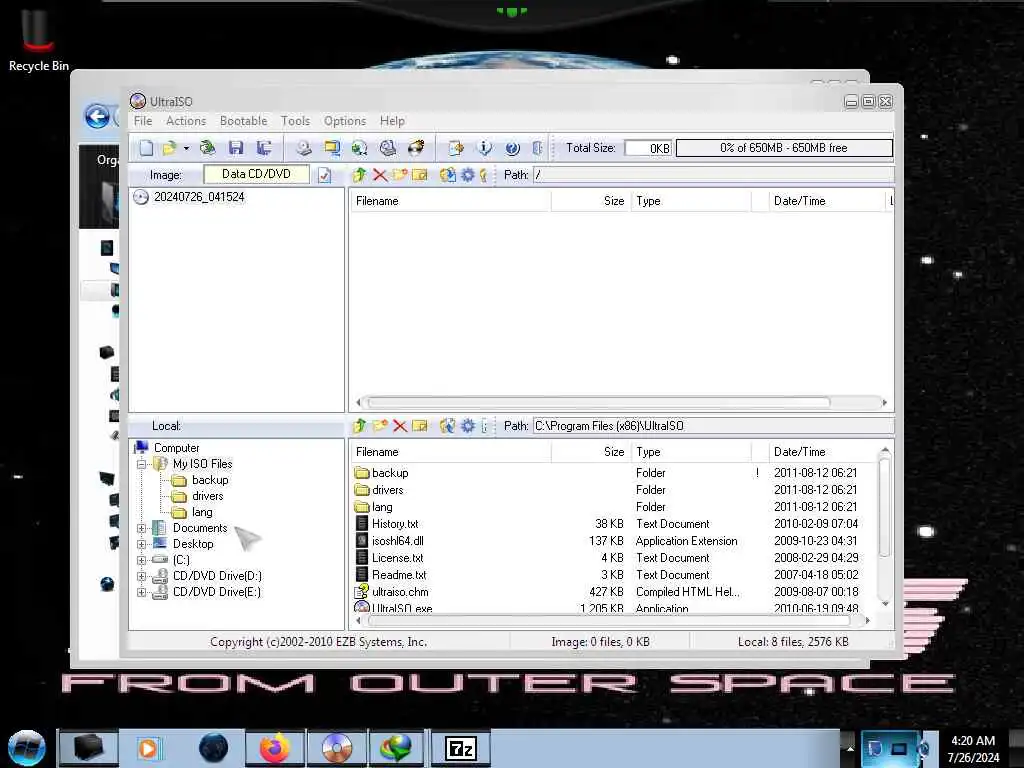
Task: Click the Convert image toolbar icon
Action: coord(360,148)
